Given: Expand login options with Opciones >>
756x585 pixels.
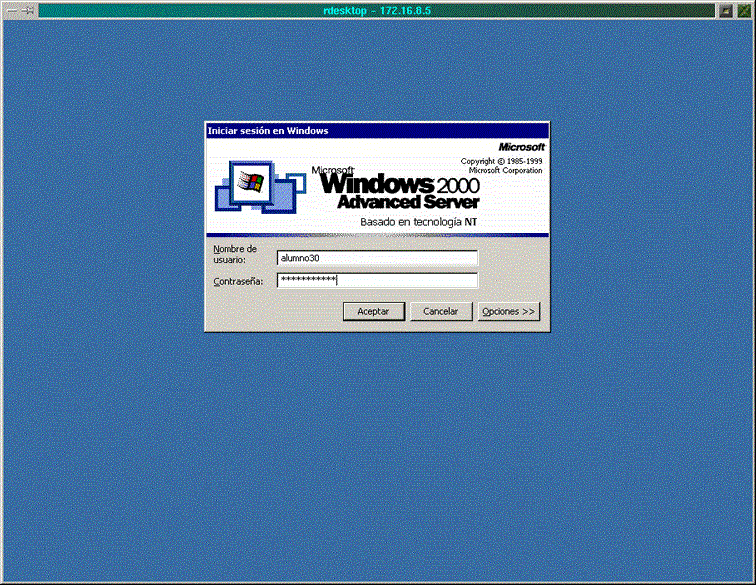Looking at the screenshot, I should 509,312.
